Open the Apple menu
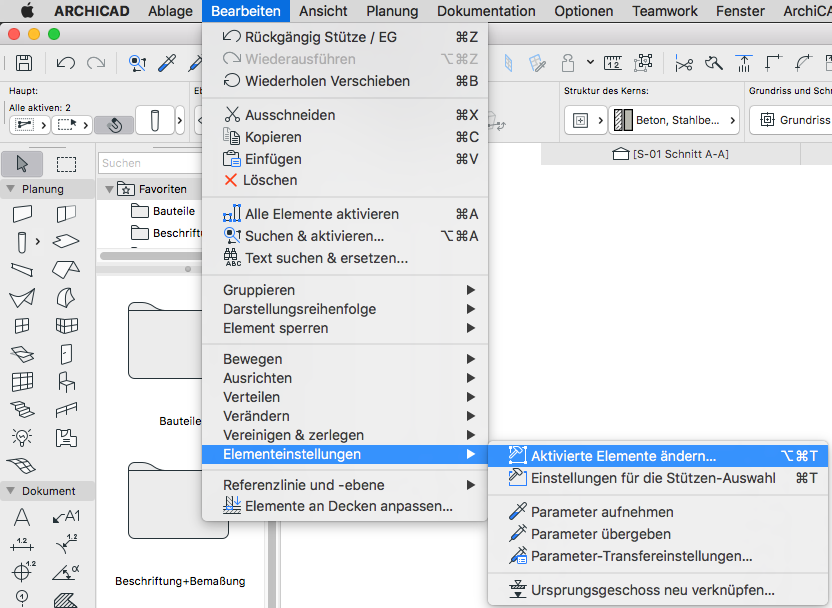The image size is (832, 608). pyautogui.click(x=27, y=11)
